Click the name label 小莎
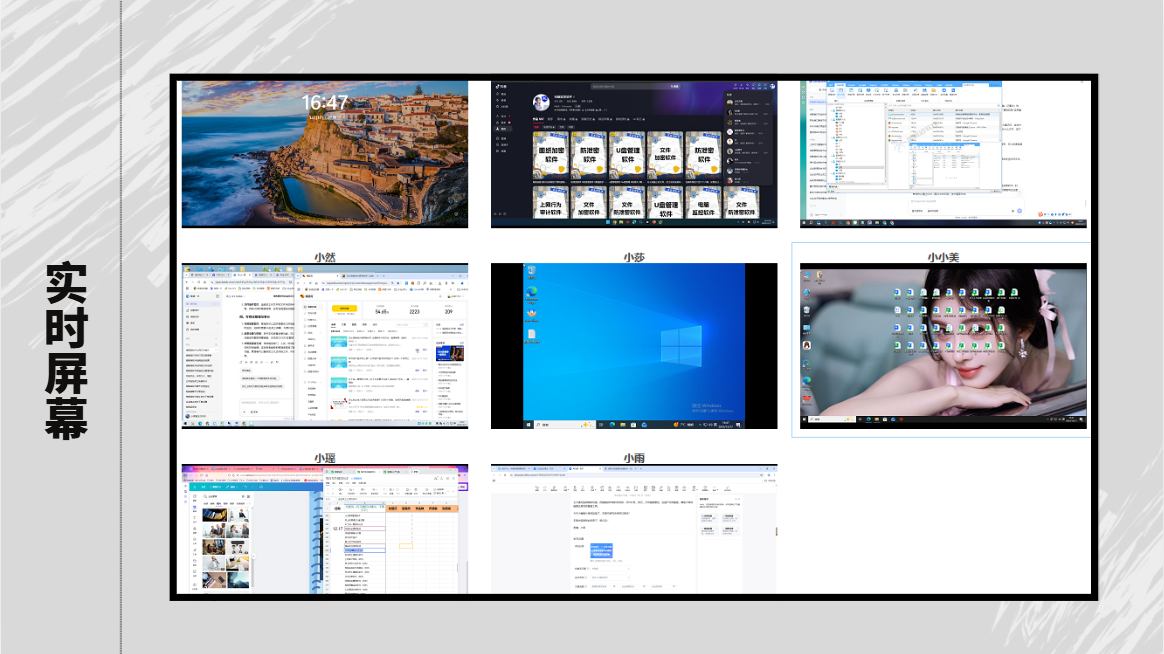 (x=634, y=257)
